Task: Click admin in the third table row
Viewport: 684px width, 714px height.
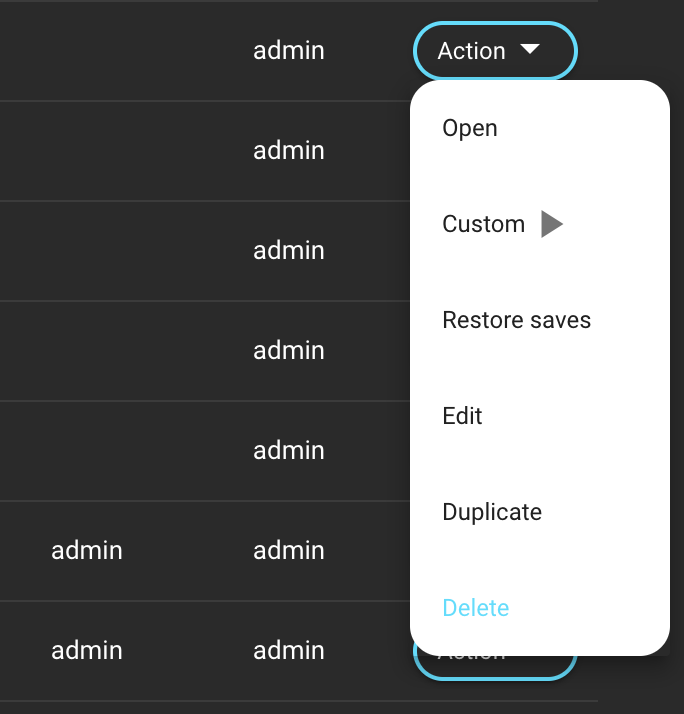Action: click(289, 250)
